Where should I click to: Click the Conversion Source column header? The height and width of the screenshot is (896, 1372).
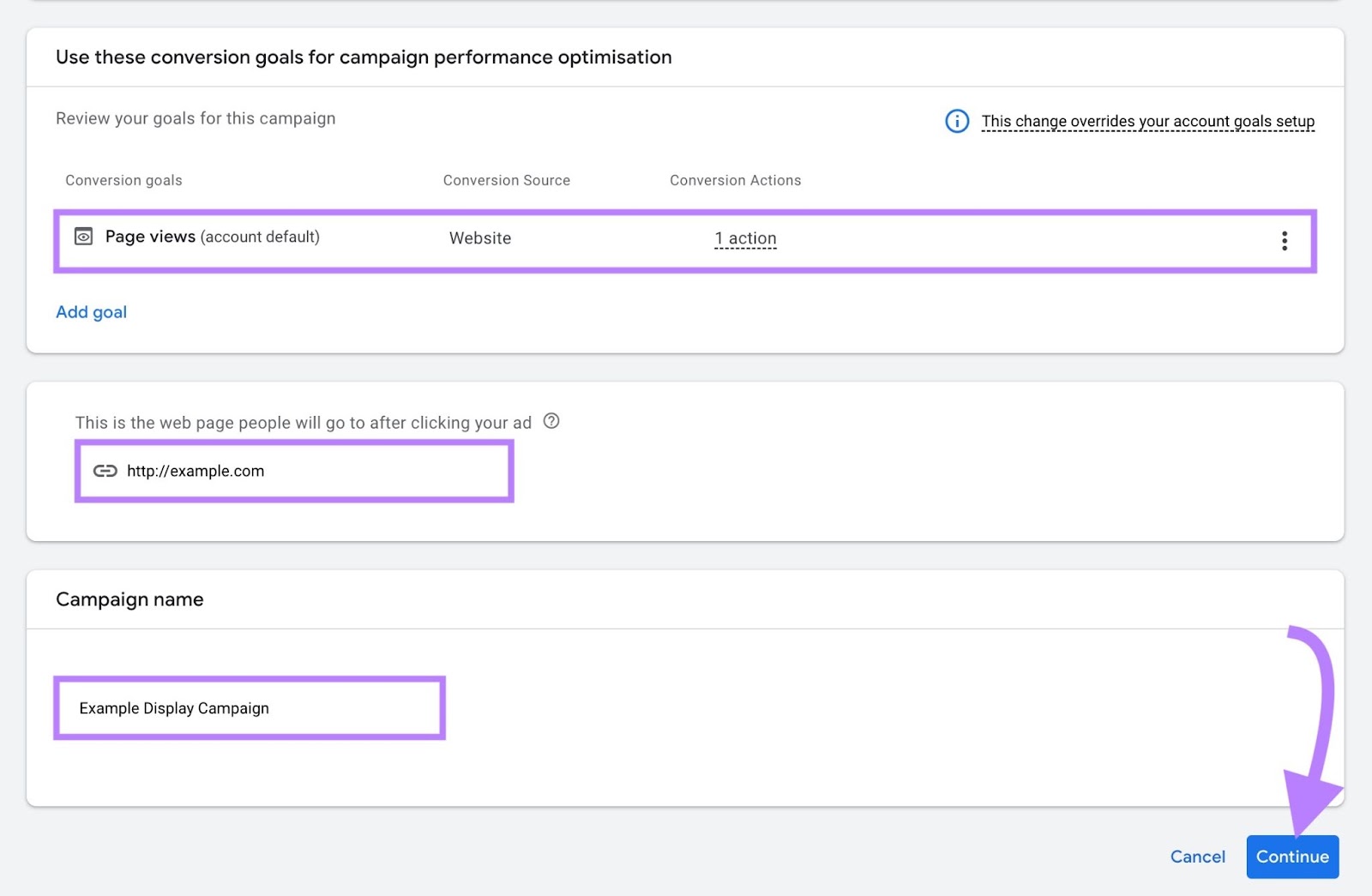(x=506, y=180)
